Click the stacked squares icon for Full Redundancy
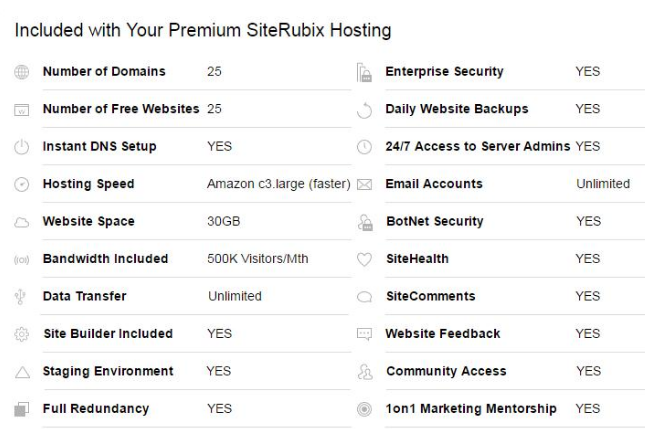 (x=21, y=409)
